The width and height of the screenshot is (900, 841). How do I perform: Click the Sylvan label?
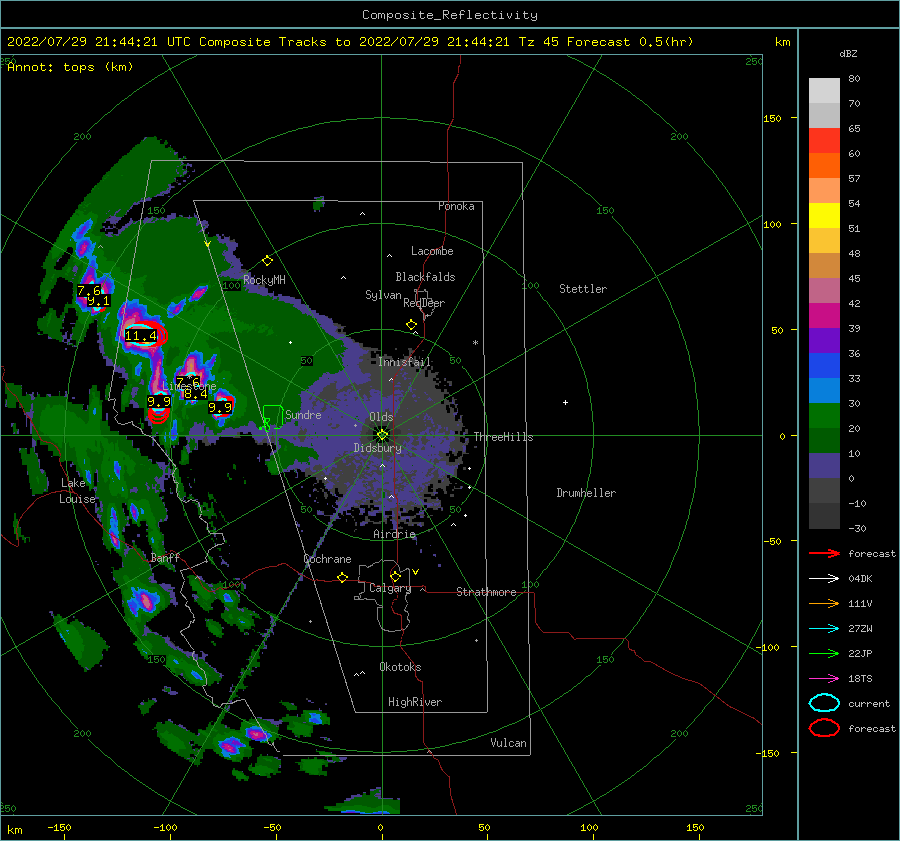point(383,295)
